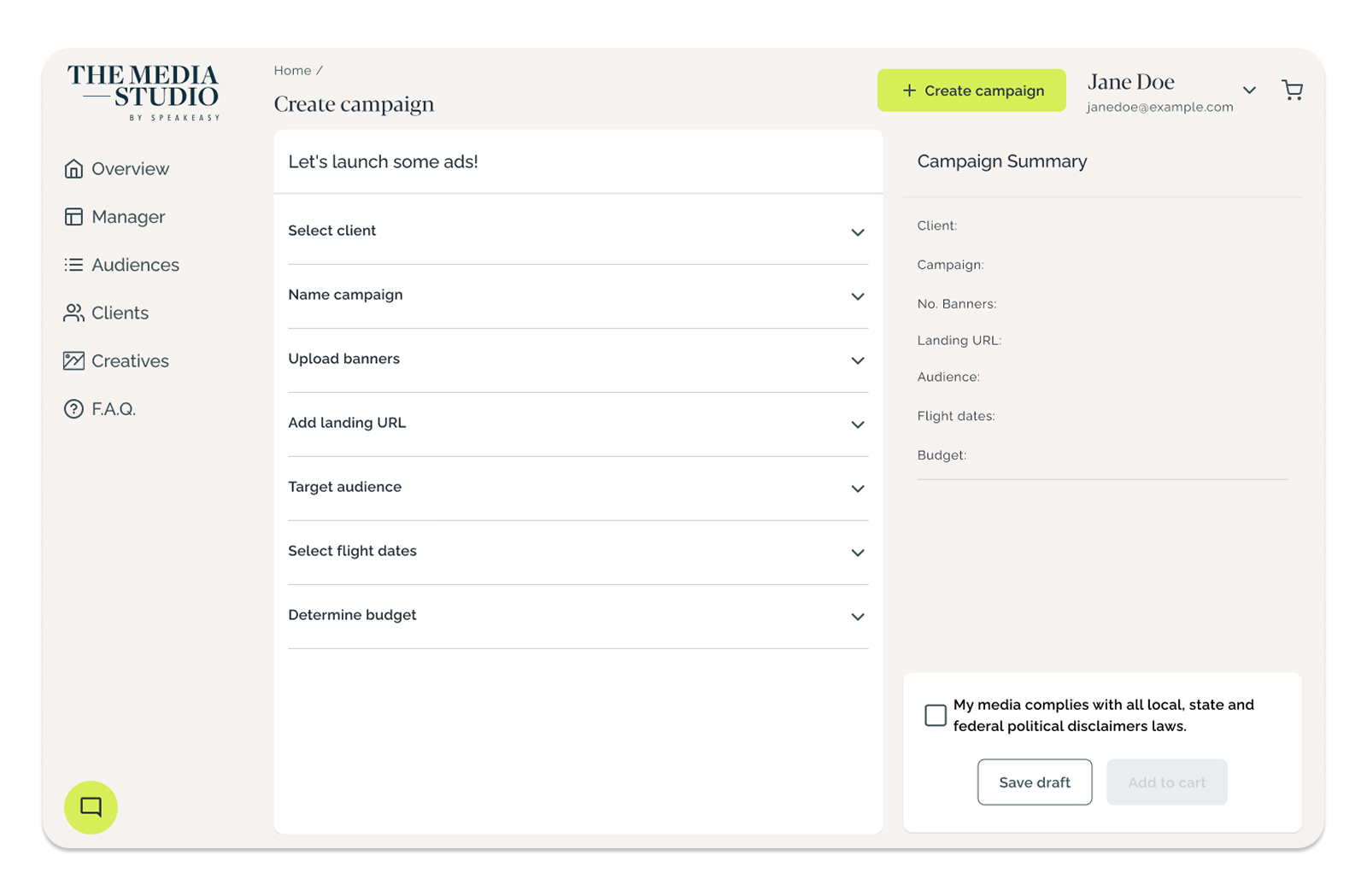Expand the Upload banners section

click(x=578, y=360)
